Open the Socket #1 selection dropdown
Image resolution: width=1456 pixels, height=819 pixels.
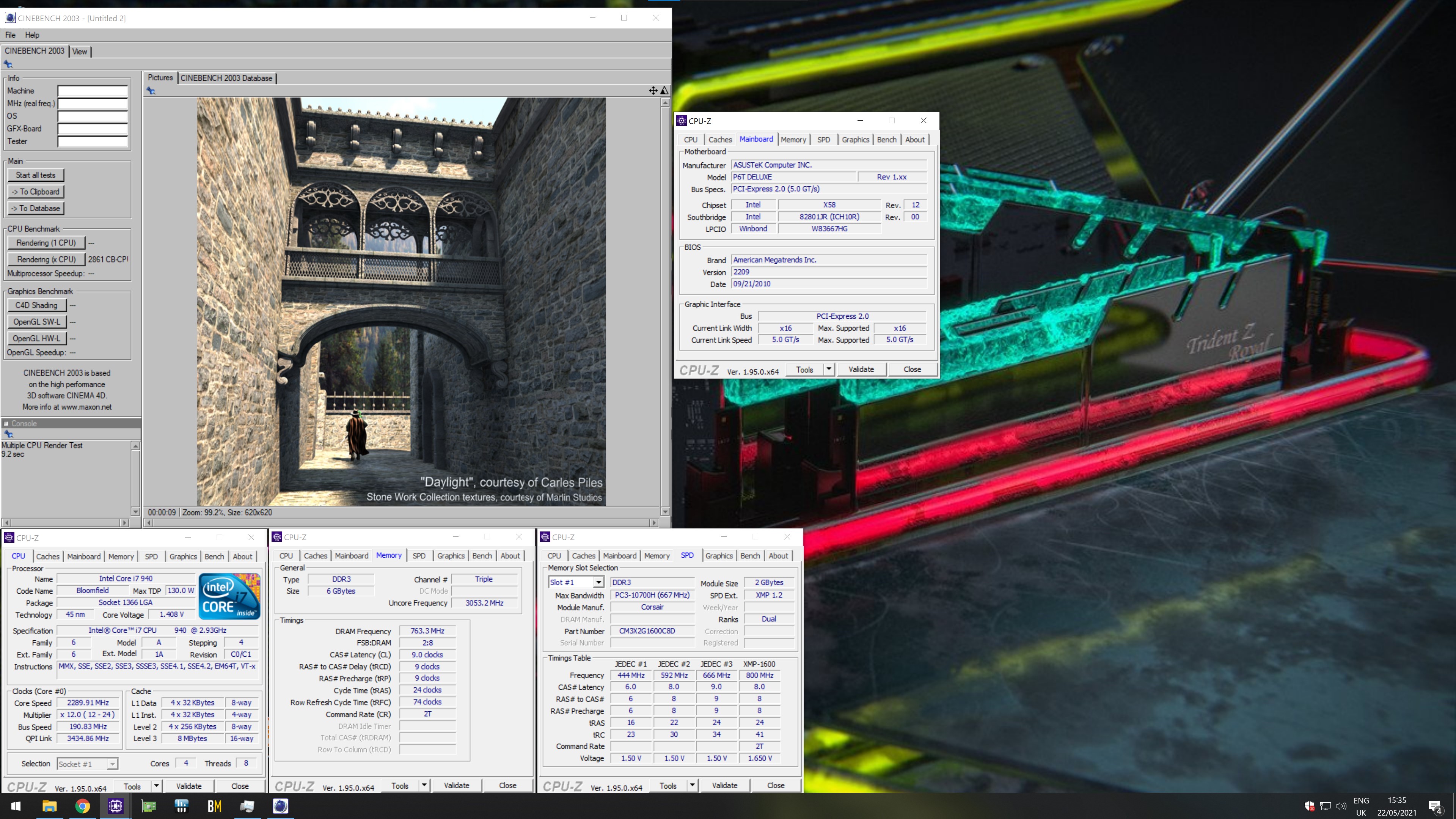pos(113,764)
